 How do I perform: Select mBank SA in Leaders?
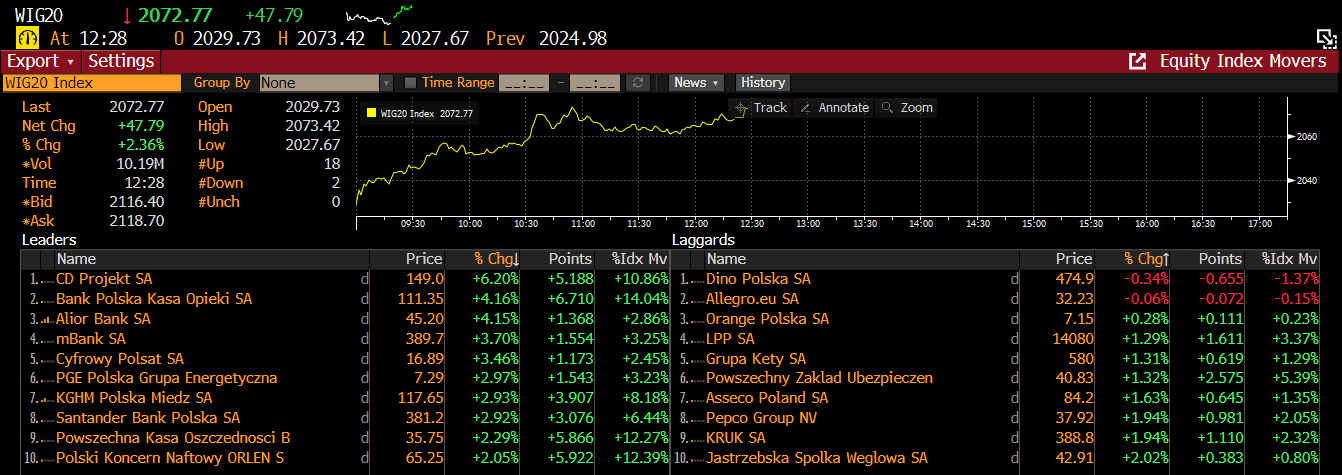tap(91, 339)
